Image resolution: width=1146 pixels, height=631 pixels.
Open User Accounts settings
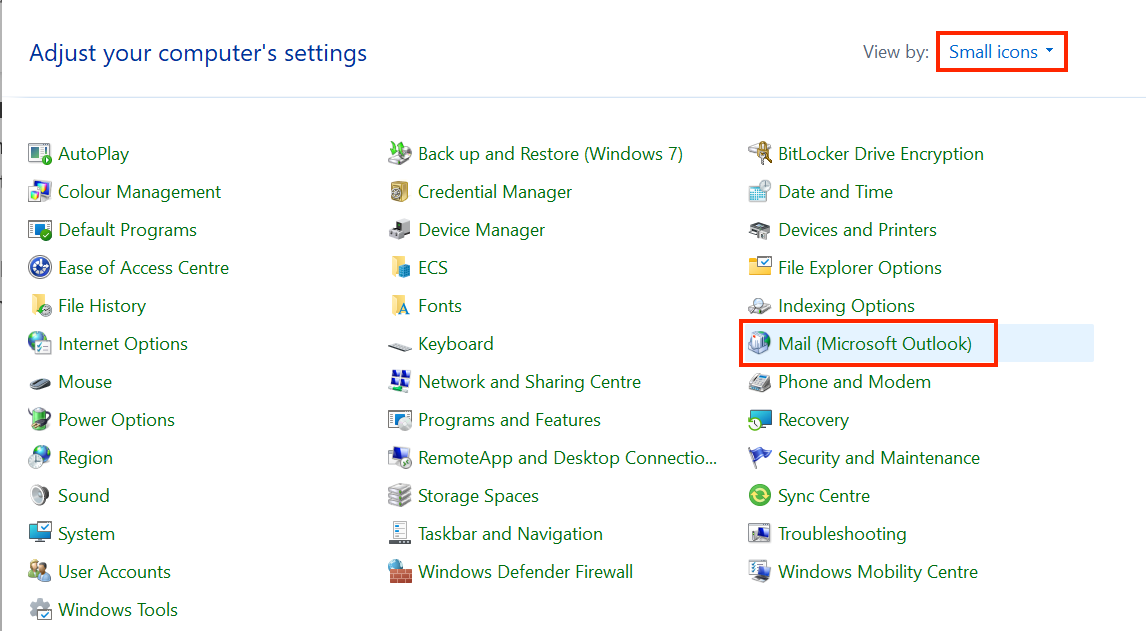pos(112,571)
